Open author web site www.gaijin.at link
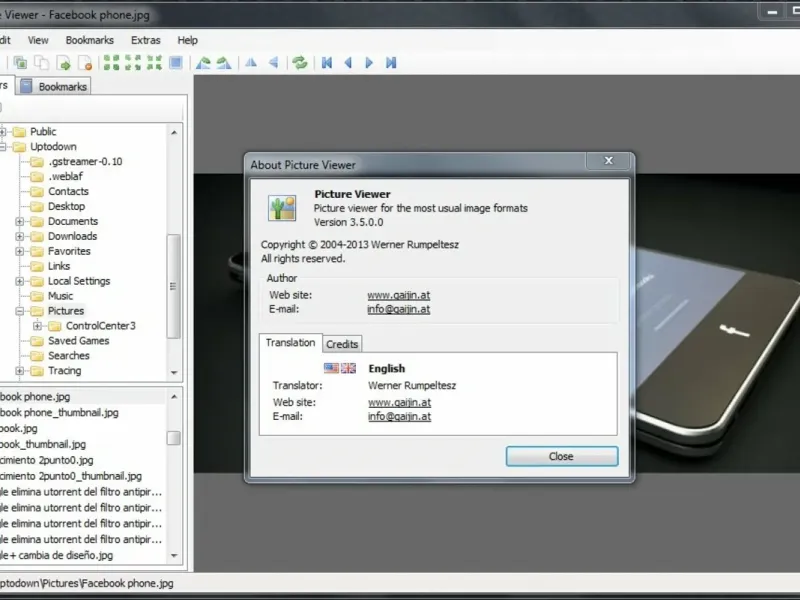The height and width of the screenshot is (600, 800). tap(398, 295)
